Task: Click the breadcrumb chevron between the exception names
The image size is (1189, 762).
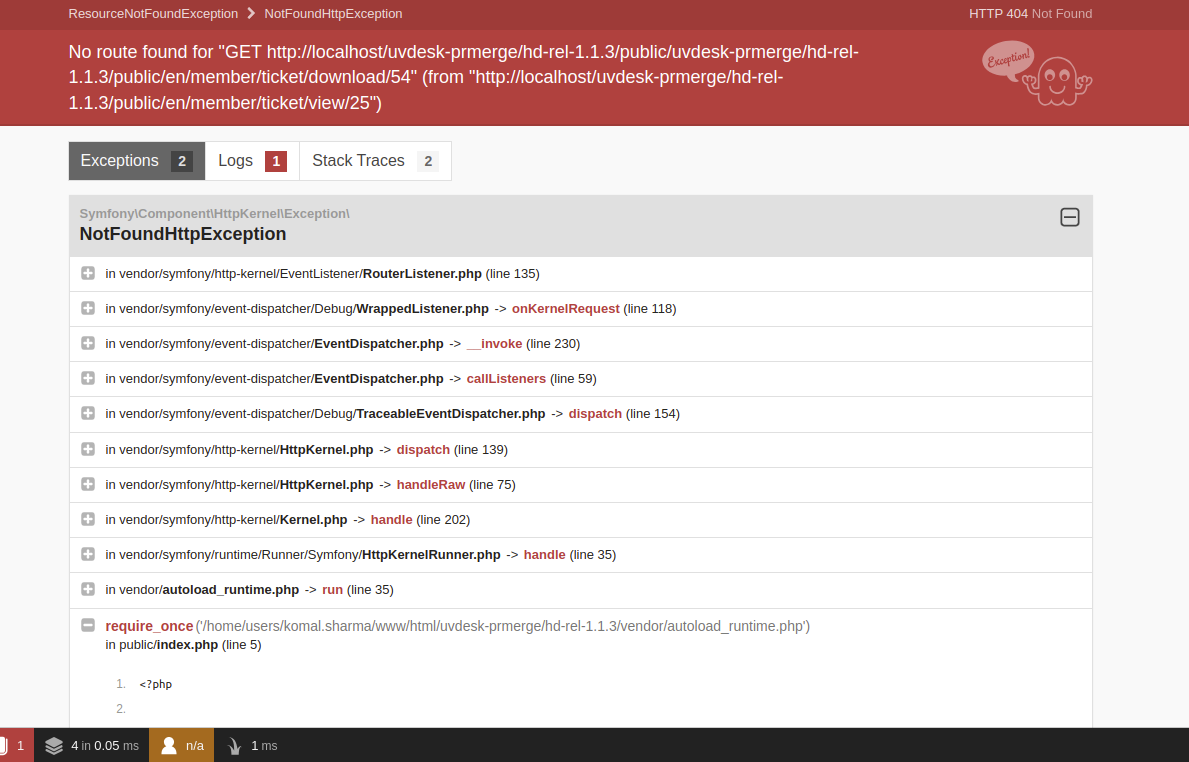Action: pos(248,14)
